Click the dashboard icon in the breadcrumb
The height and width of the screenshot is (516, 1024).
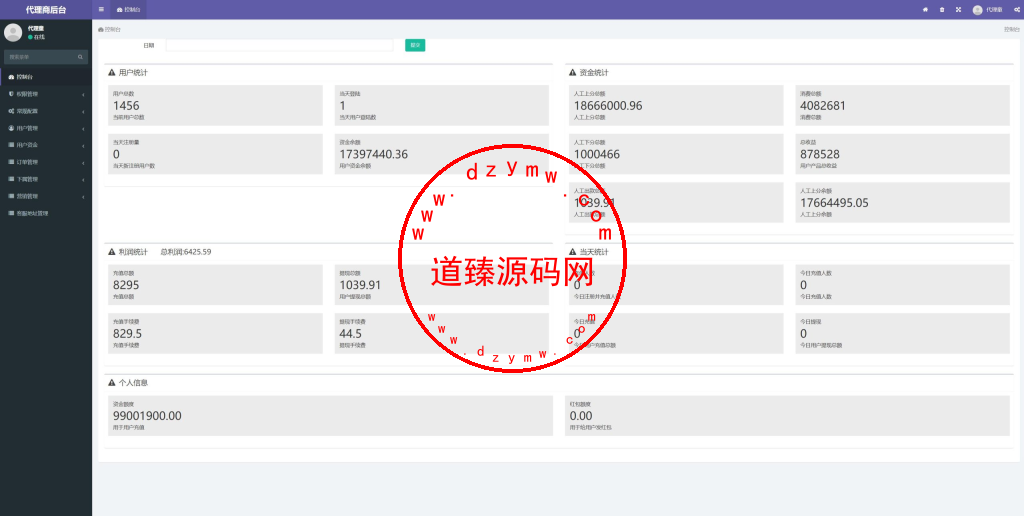[101, 29]
